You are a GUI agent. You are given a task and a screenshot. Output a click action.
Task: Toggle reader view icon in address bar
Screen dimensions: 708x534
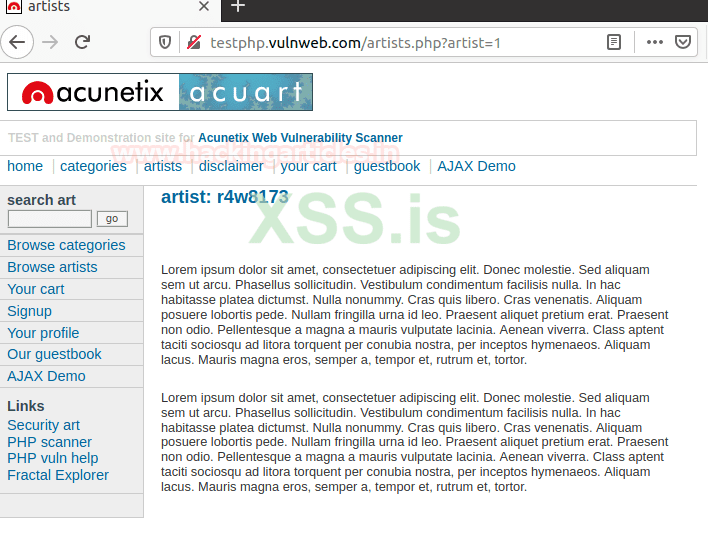614,42
